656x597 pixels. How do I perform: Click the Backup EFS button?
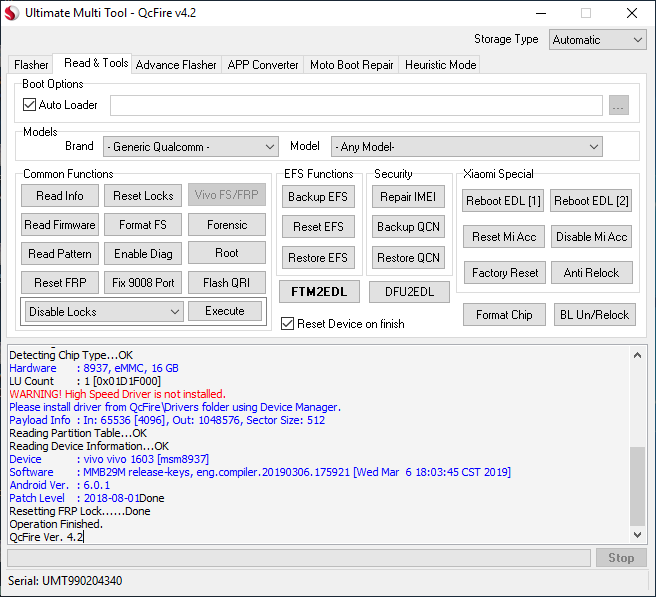[x=318, y=197]
